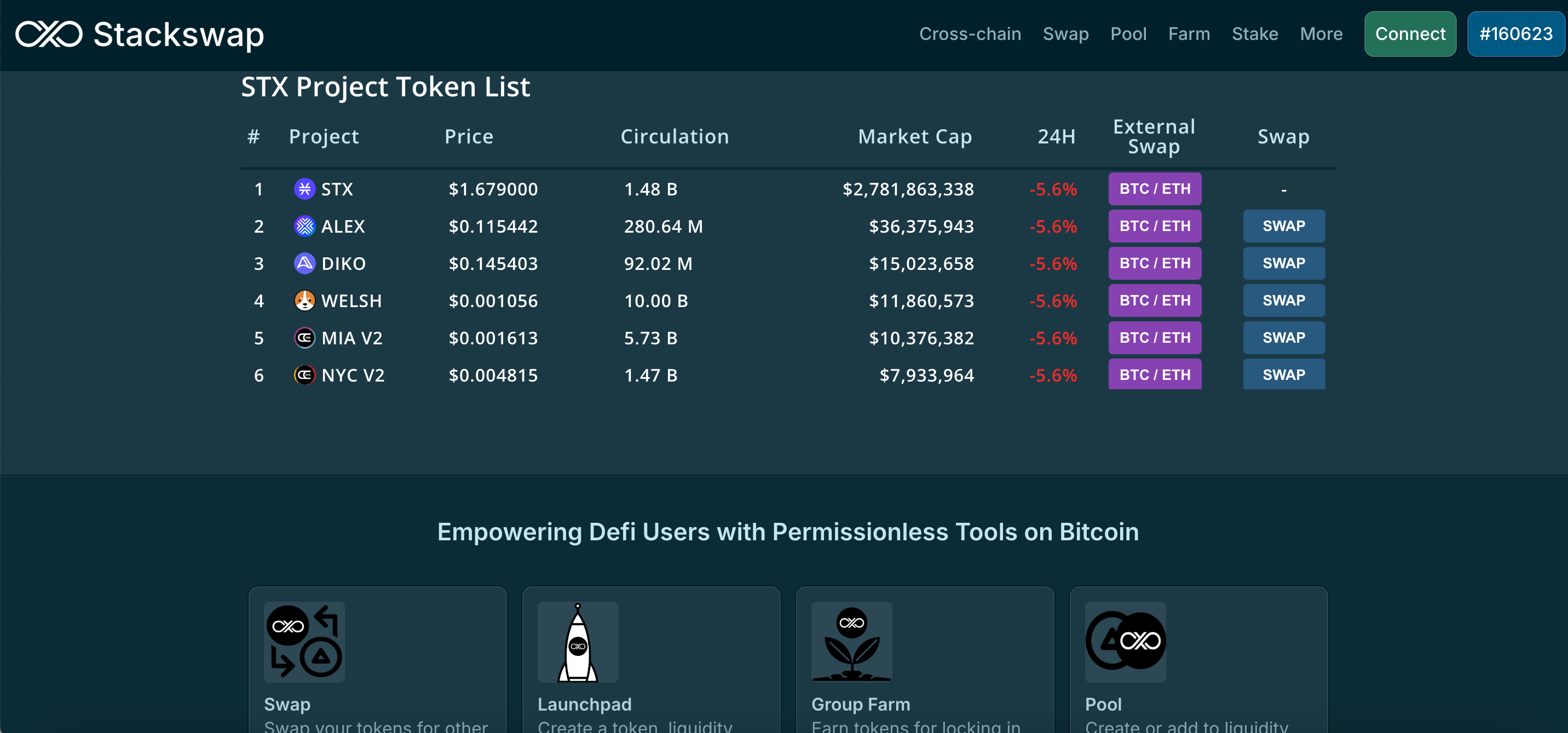
Task: Click the ALEX token icon
Action: tap(304, 226)
